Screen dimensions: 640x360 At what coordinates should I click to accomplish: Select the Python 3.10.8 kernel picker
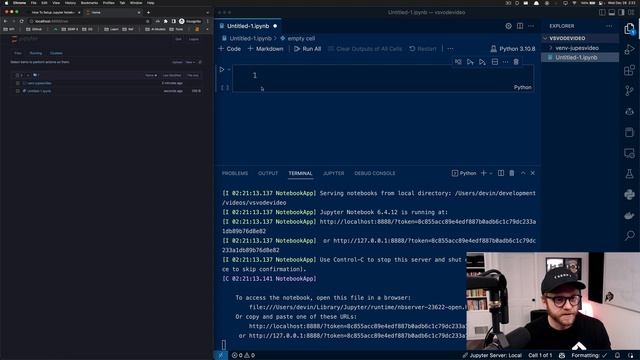513,49
